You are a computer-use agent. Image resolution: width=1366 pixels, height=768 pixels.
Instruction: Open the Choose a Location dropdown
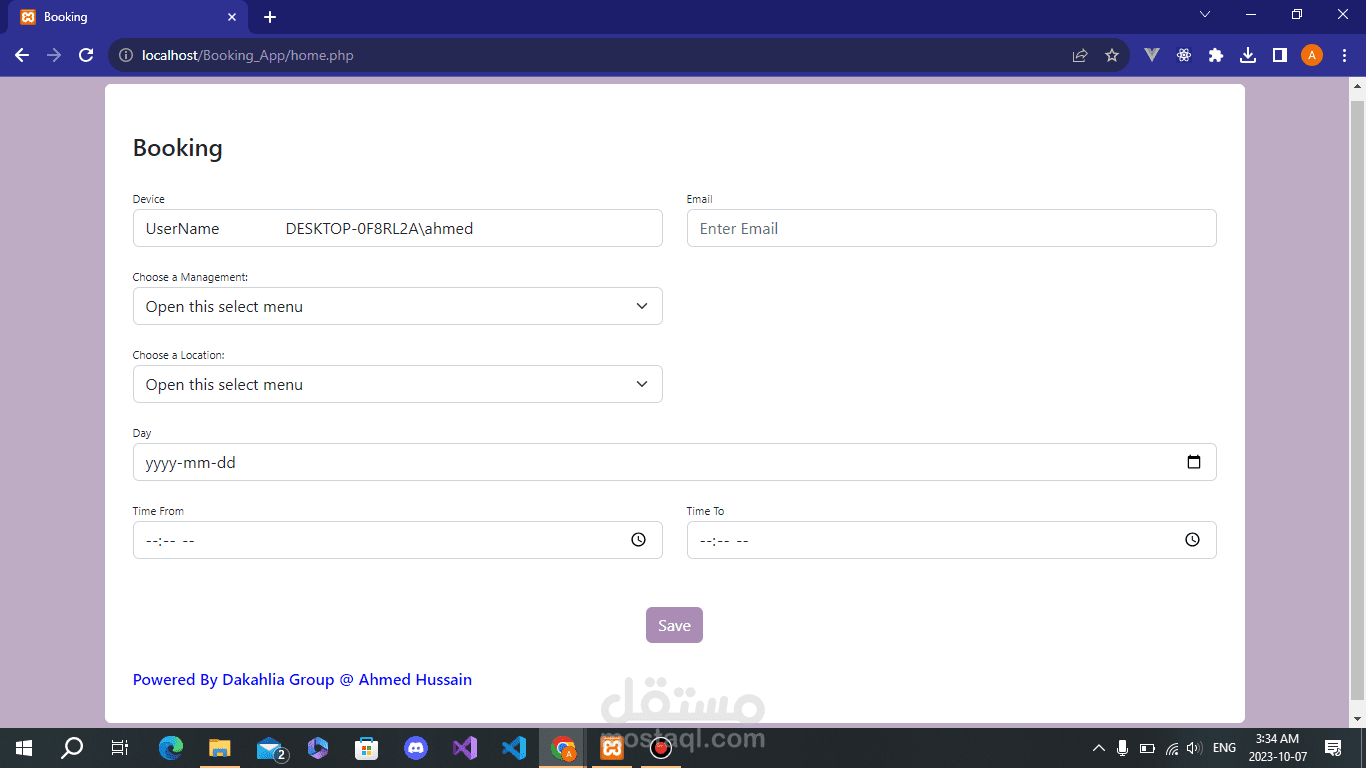398,384
